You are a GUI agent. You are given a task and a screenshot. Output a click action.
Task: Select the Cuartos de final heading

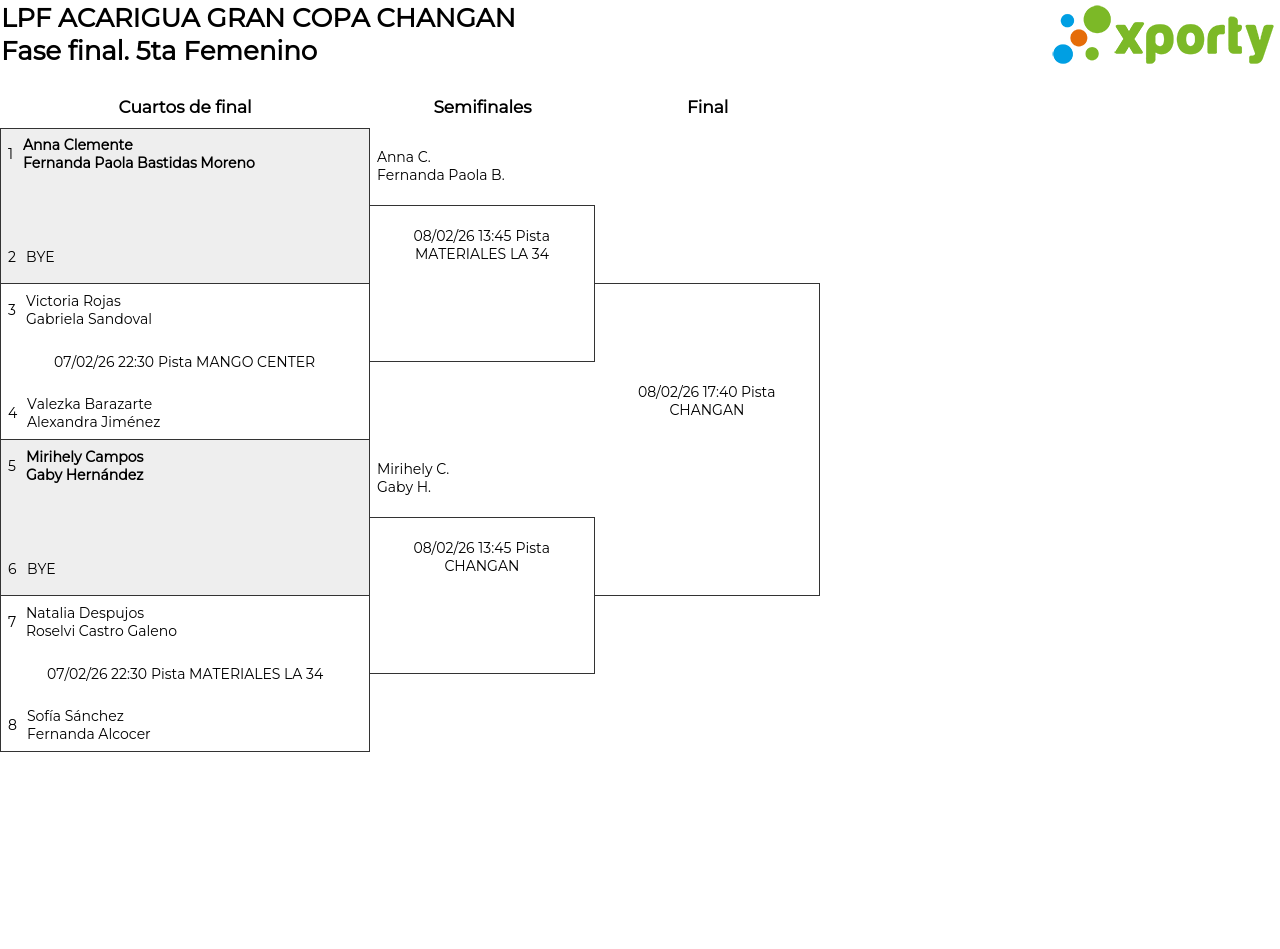(185, 107)
